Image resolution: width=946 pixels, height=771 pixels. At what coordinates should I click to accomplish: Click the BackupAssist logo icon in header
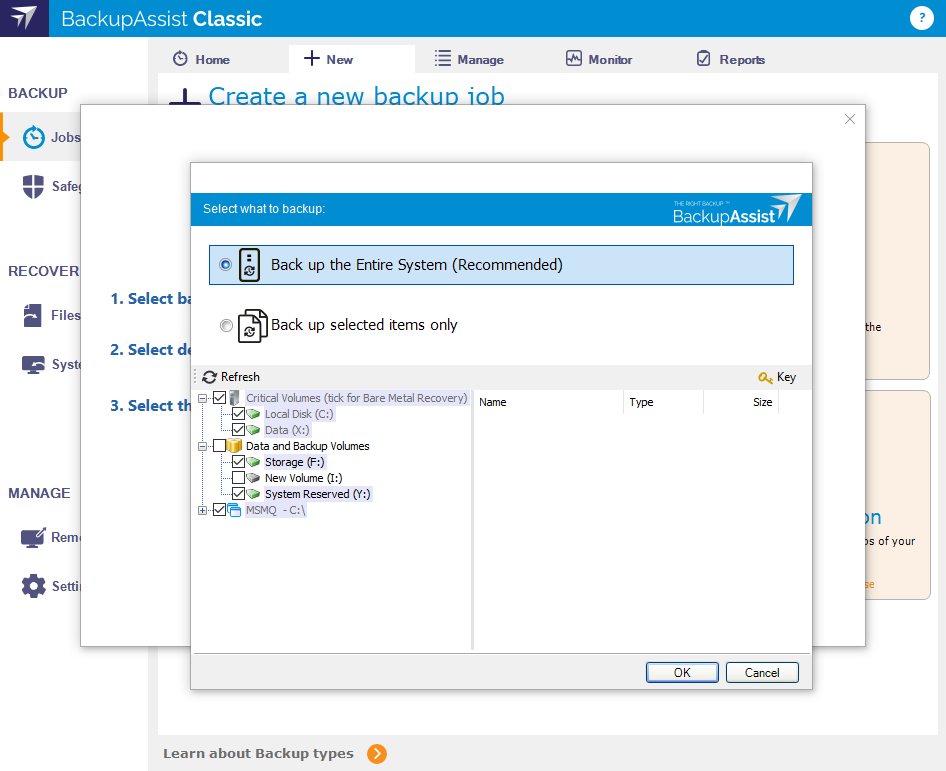click(24, 18)
